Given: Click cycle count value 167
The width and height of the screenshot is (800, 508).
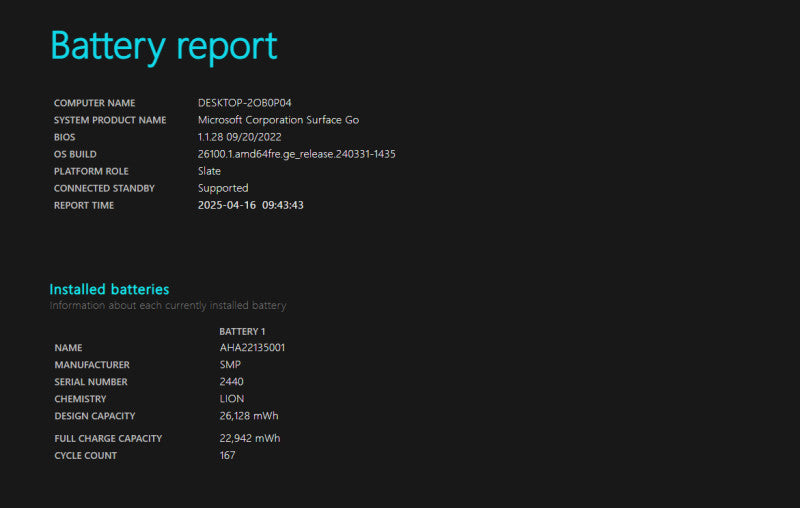Looking at the screenshot, I should (228, 455).
